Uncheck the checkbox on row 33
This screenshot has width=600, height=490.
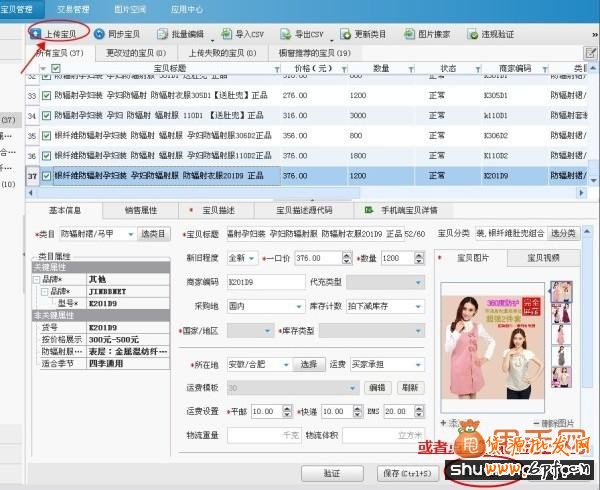46,96
